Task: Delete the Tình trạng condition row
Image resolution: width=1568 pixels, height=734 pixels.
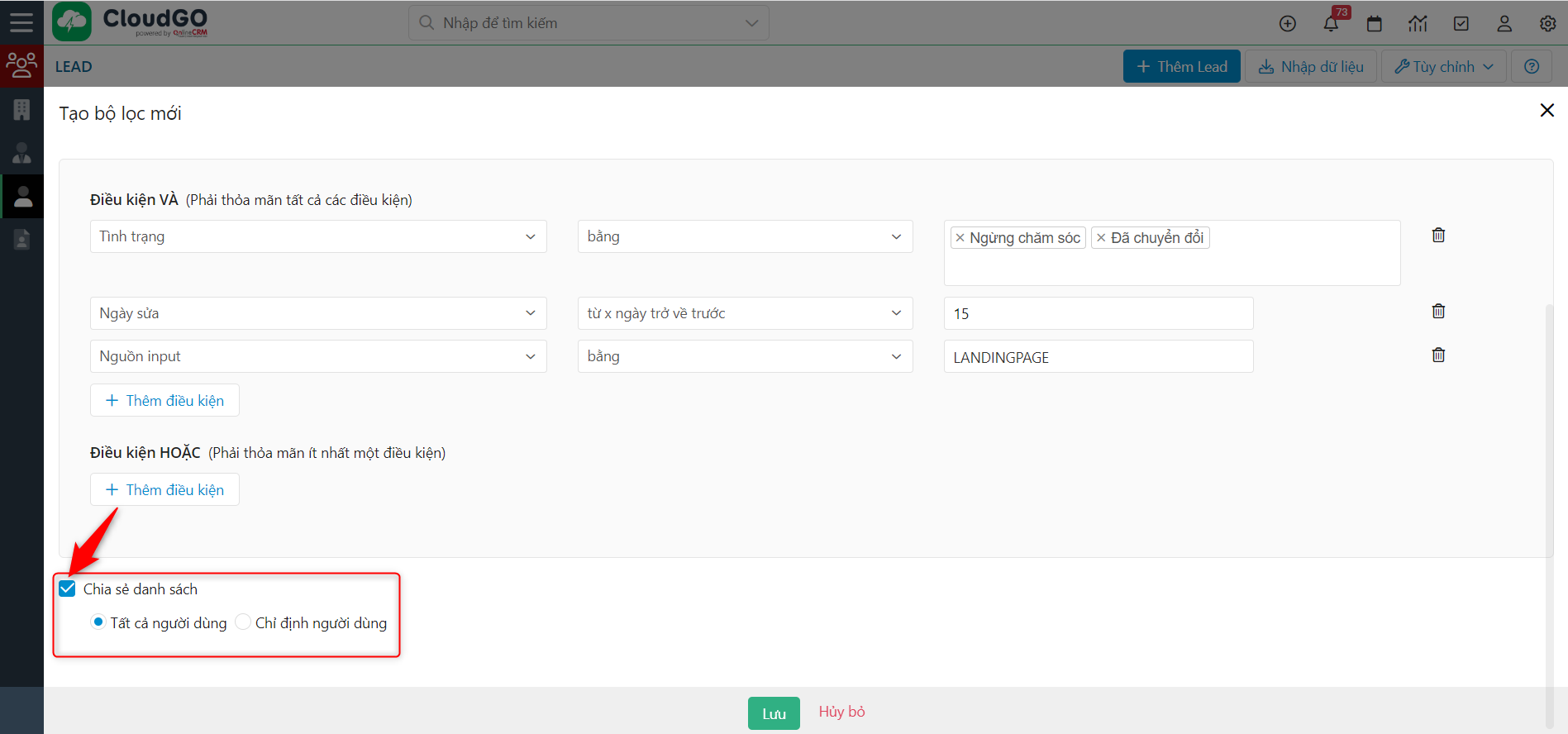Action: coord(1438,236)
